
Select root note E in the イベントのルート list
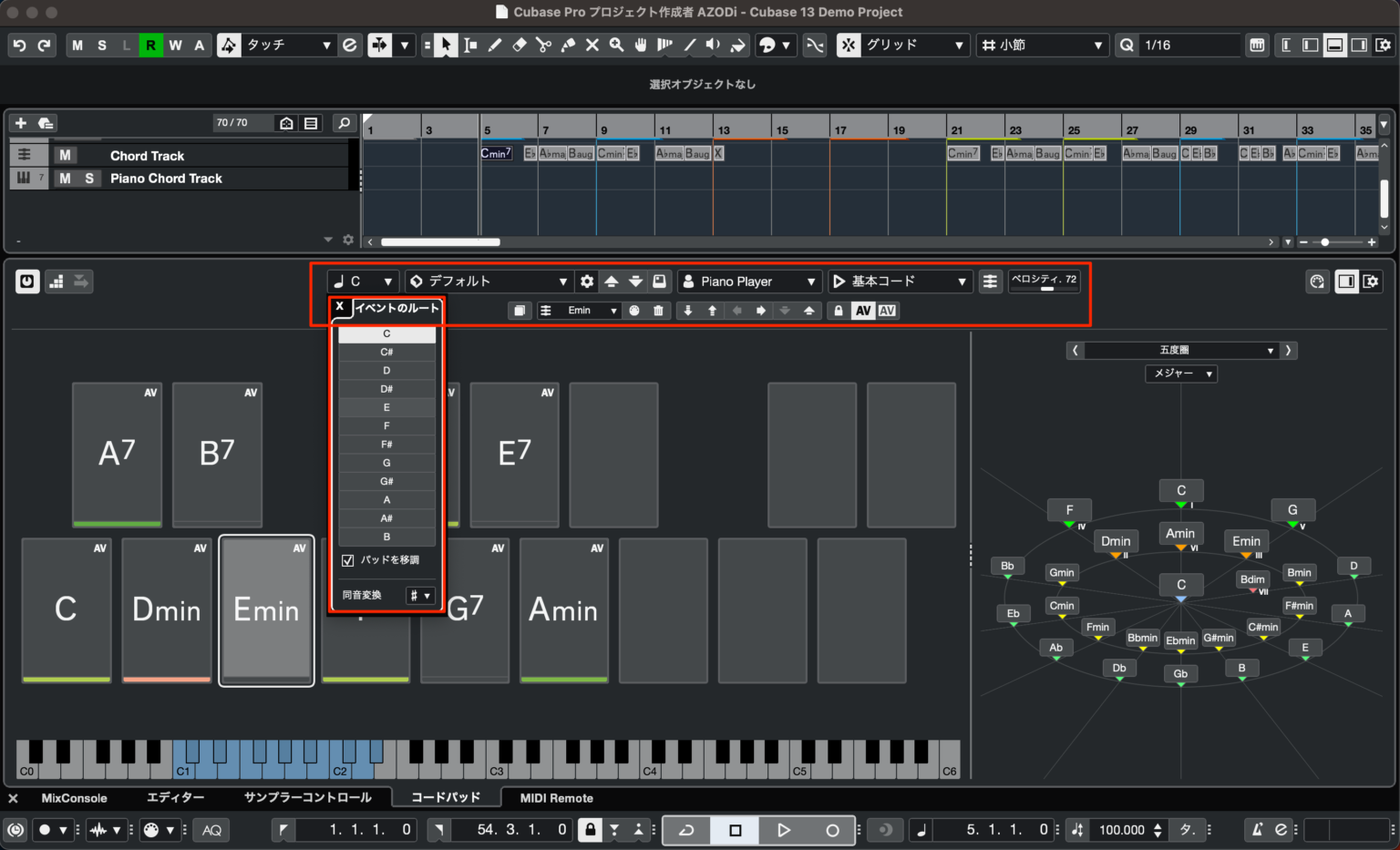pos(386,407)
